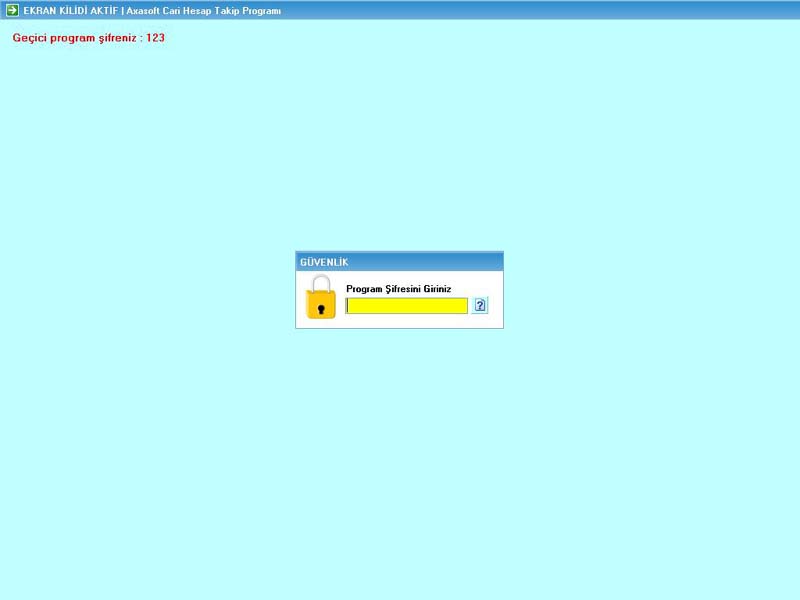Screen dimensions: 800x600
Task: Click the yellow program password input field
Action: (407, 306)
